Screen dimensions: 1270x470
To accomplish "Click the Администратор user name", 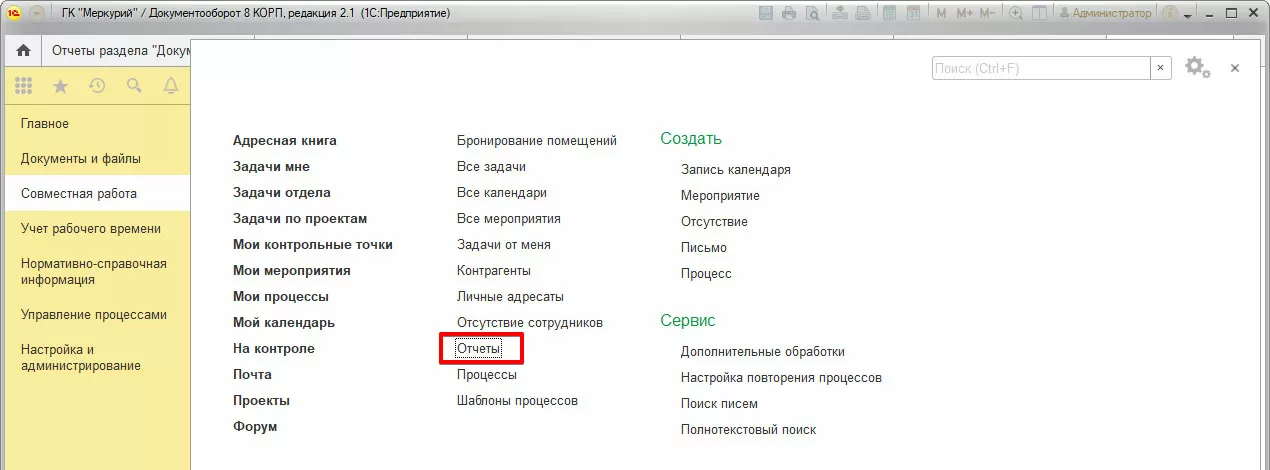I will (1112, 13).
